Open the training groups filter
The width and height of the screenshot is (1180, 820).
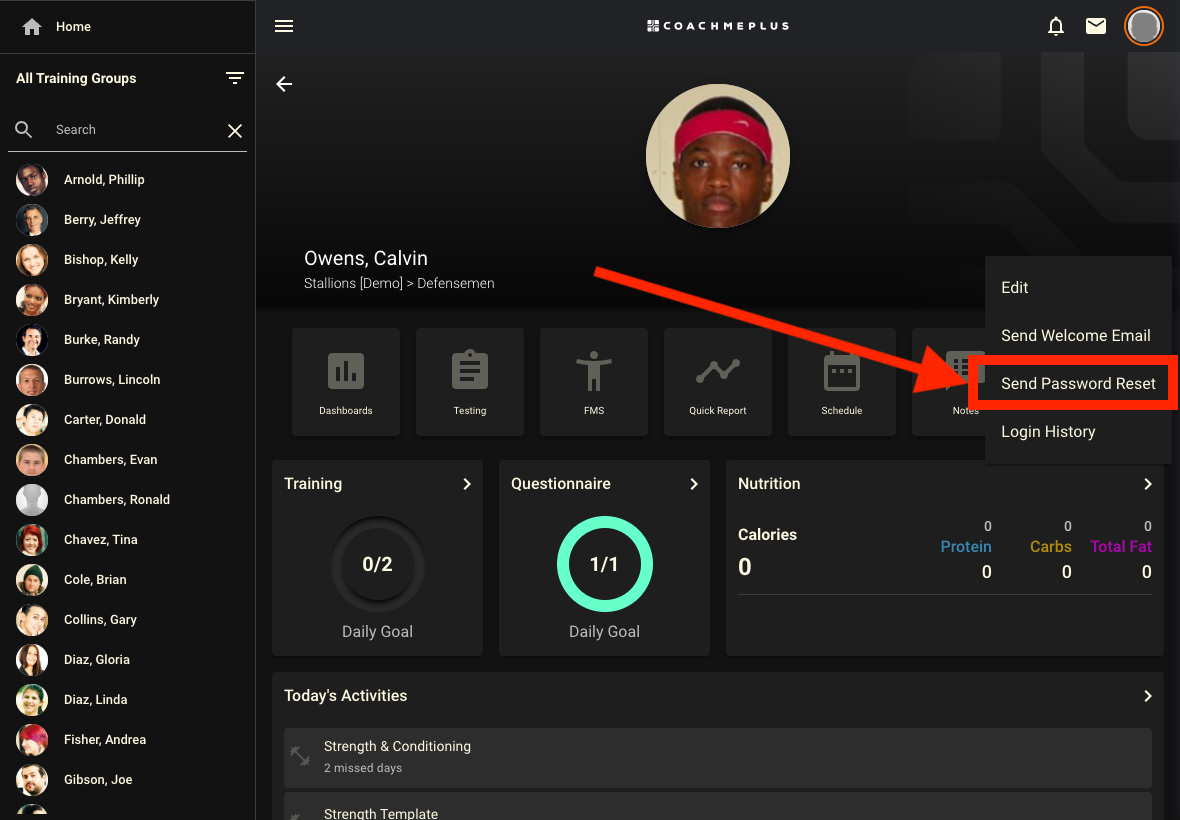coord(235,78)
